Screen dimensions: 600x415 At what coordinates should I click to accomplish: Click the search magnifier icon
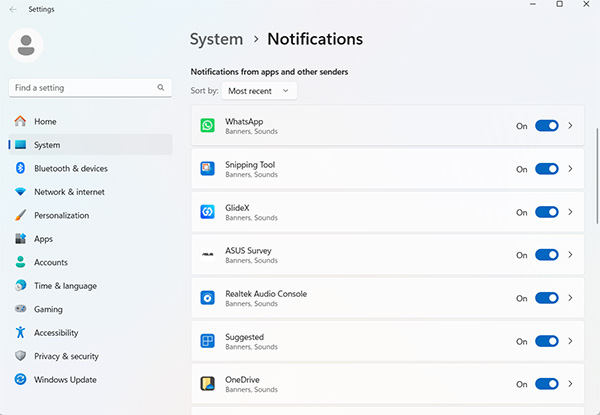161,88
